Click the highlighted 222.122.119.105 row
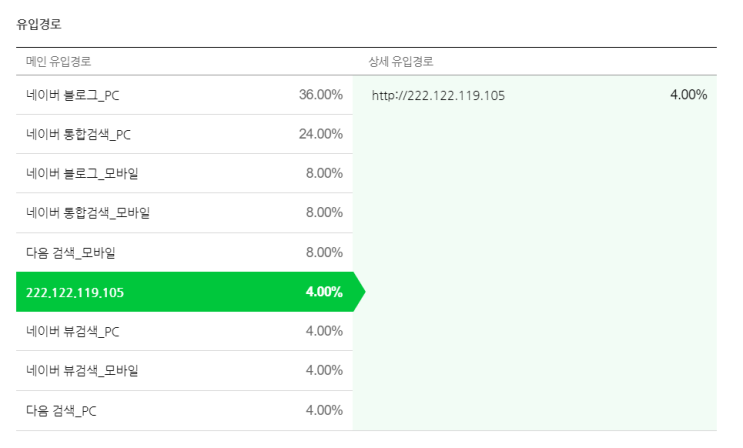 coord(184,292)
